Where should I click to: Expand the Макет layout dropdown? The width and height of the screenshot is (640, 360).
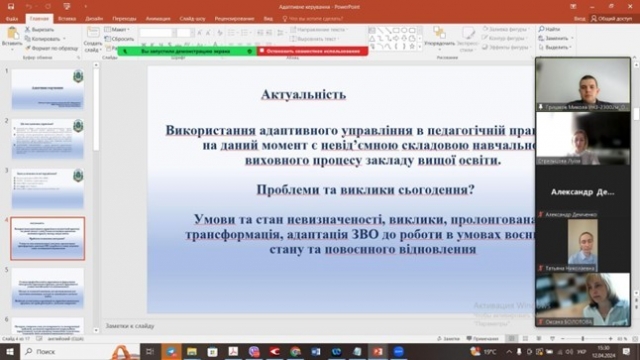pos(117,29)
